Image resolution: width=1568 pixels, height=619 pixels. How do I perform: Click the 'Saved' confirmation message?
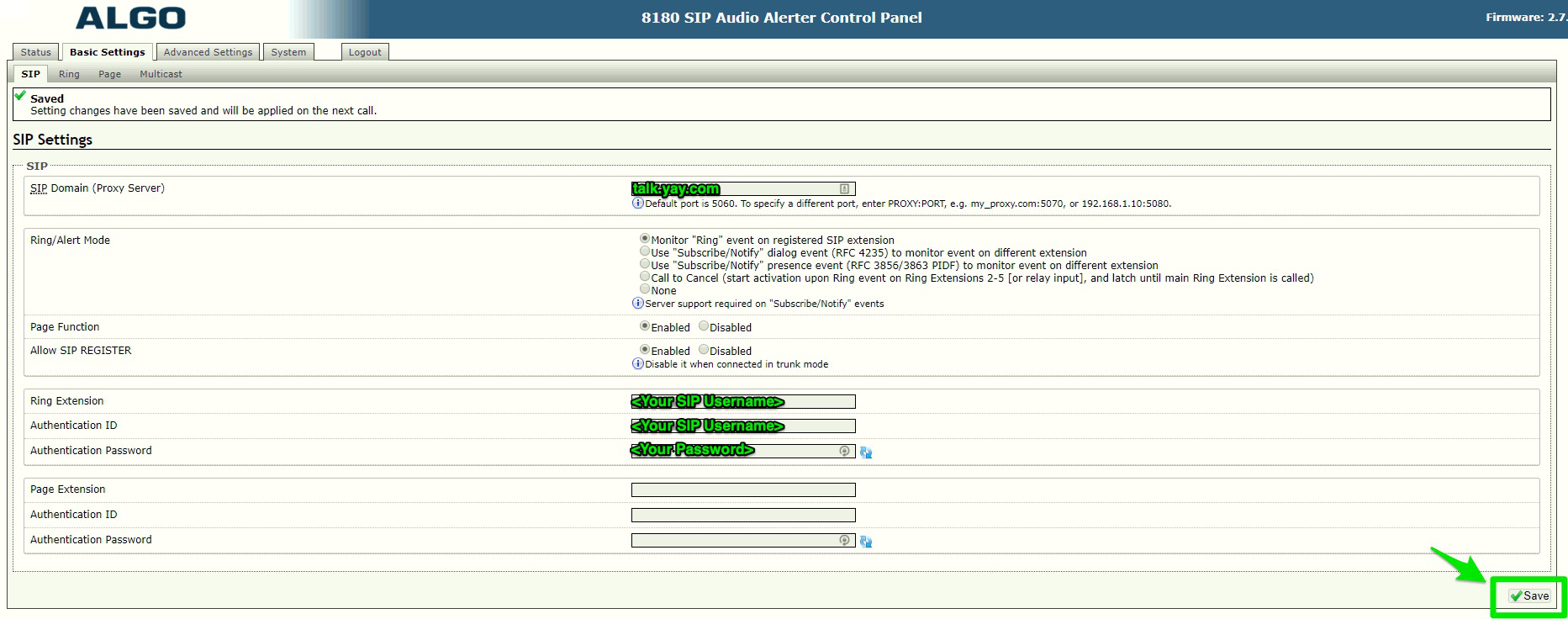click(47, 98)
